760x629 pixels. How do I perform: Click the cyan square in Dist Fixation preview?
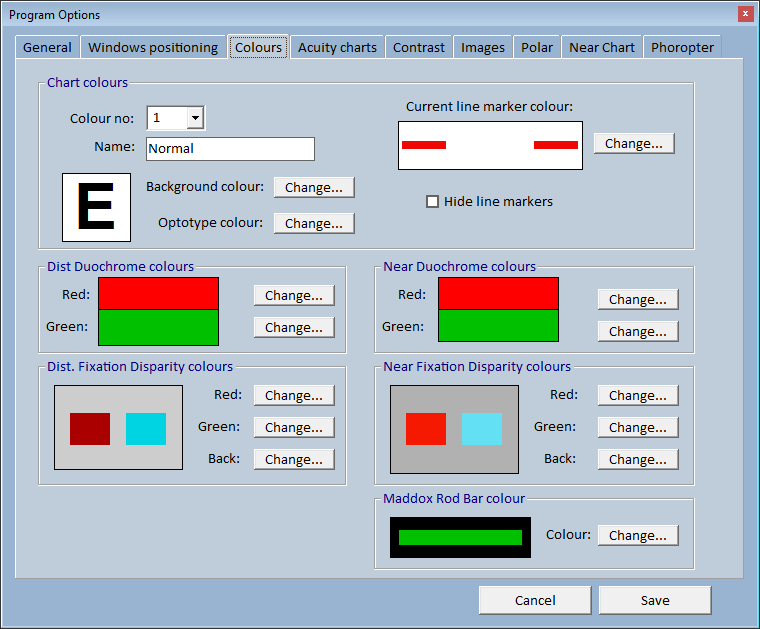[146, 429]
